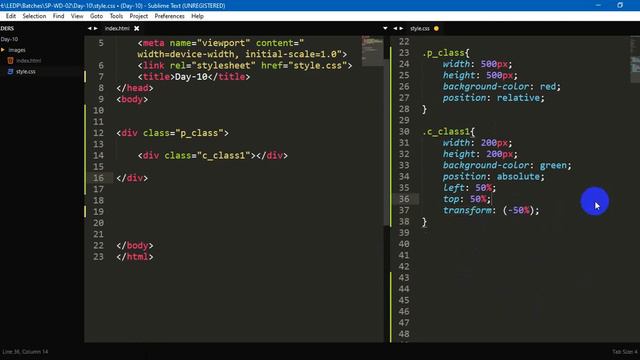The width and height of the screenshot is (640, 360).
Task: Select the Day-10 folder in sidebar
Action: (x=9, y=39)
